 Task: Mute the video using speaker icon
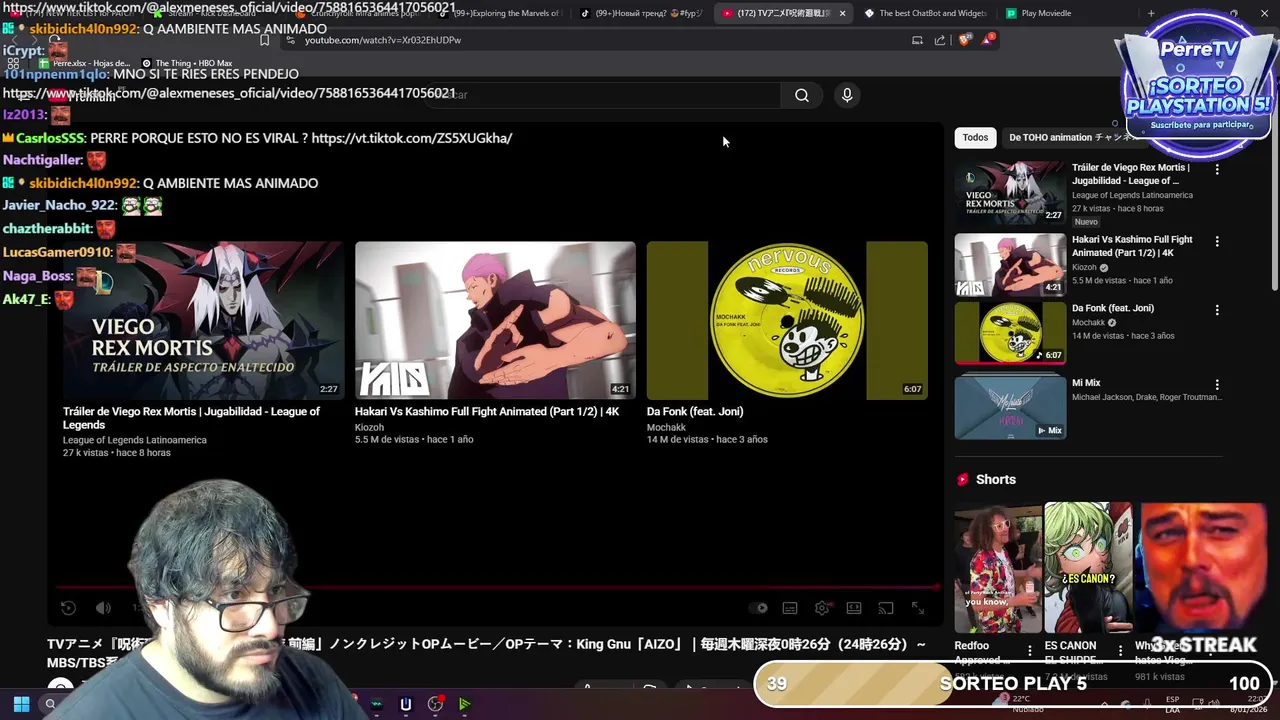103,608
